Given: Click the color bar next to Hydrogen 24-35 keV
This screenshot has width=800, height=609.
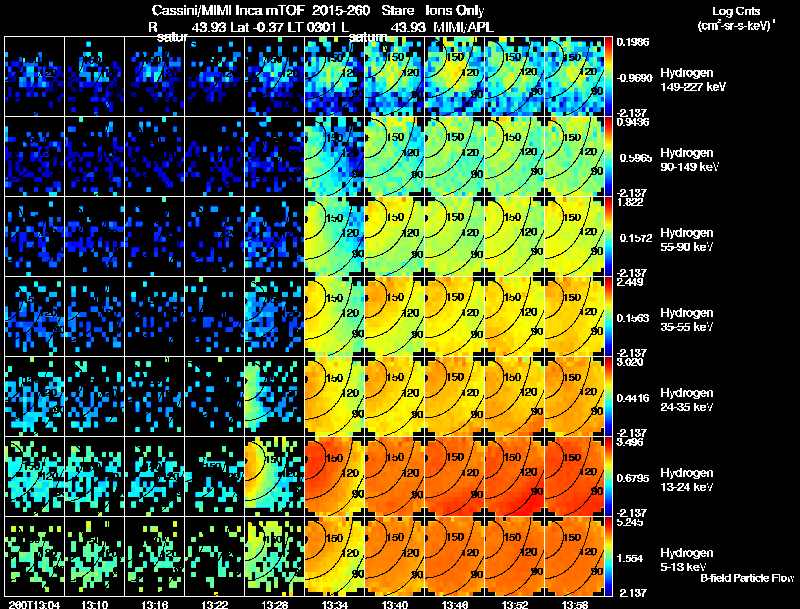Looking at the screenshot, I should click(608, 397).
